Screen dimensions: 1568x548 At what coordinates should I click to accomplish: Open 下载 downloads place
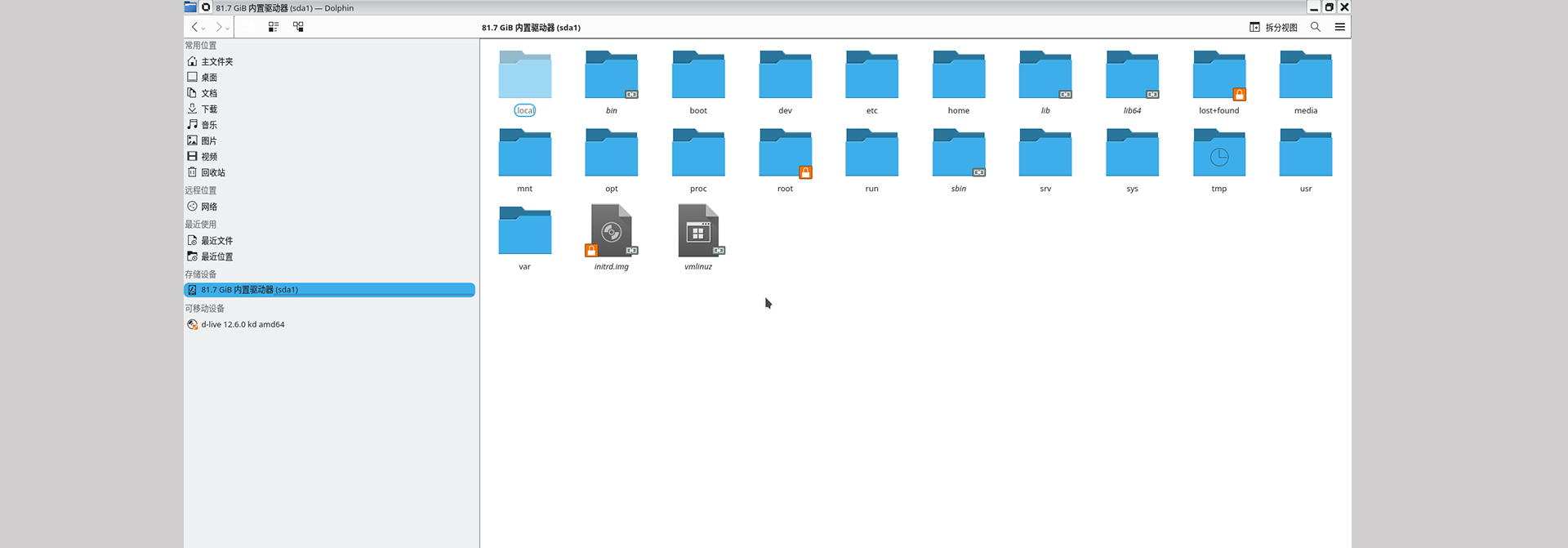209,109
